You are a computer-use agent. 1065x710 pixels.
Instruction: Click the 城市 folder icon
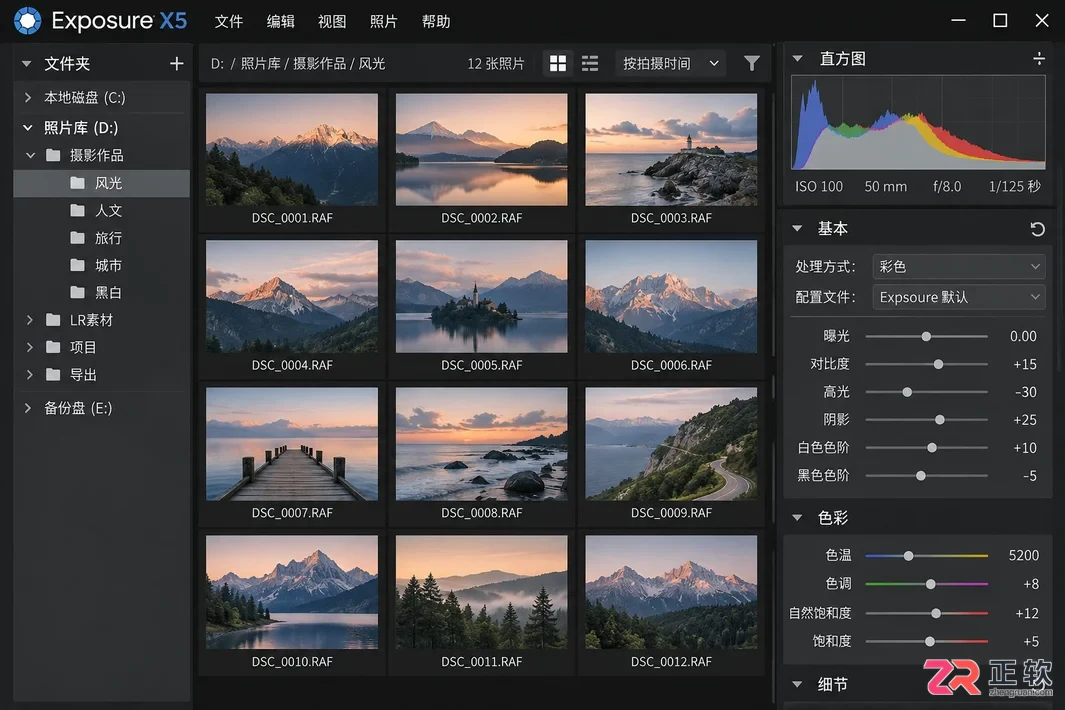point(77,265)
